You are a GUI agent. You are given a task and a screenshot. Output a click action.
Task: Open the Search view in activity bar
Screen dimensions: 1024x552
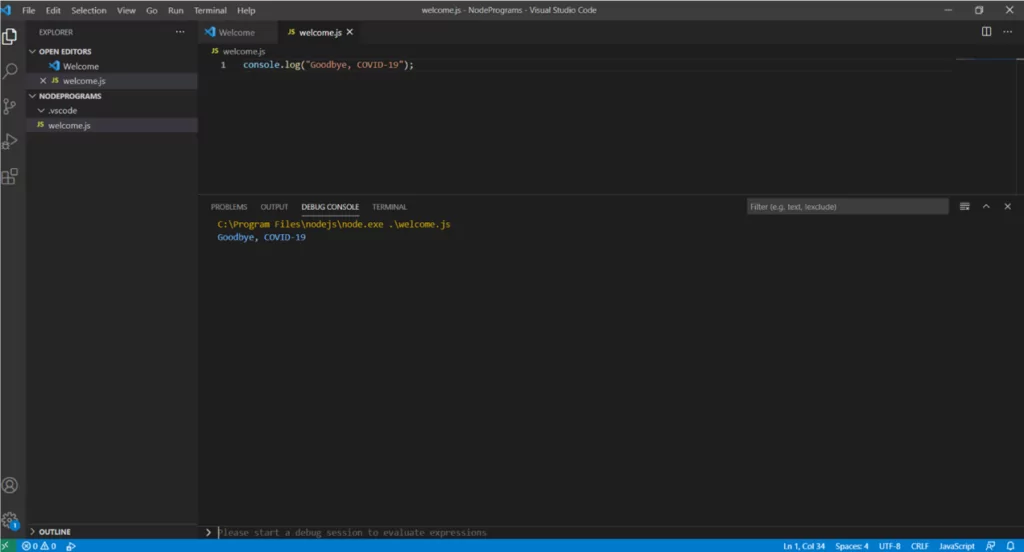click(x=10, y=71)
